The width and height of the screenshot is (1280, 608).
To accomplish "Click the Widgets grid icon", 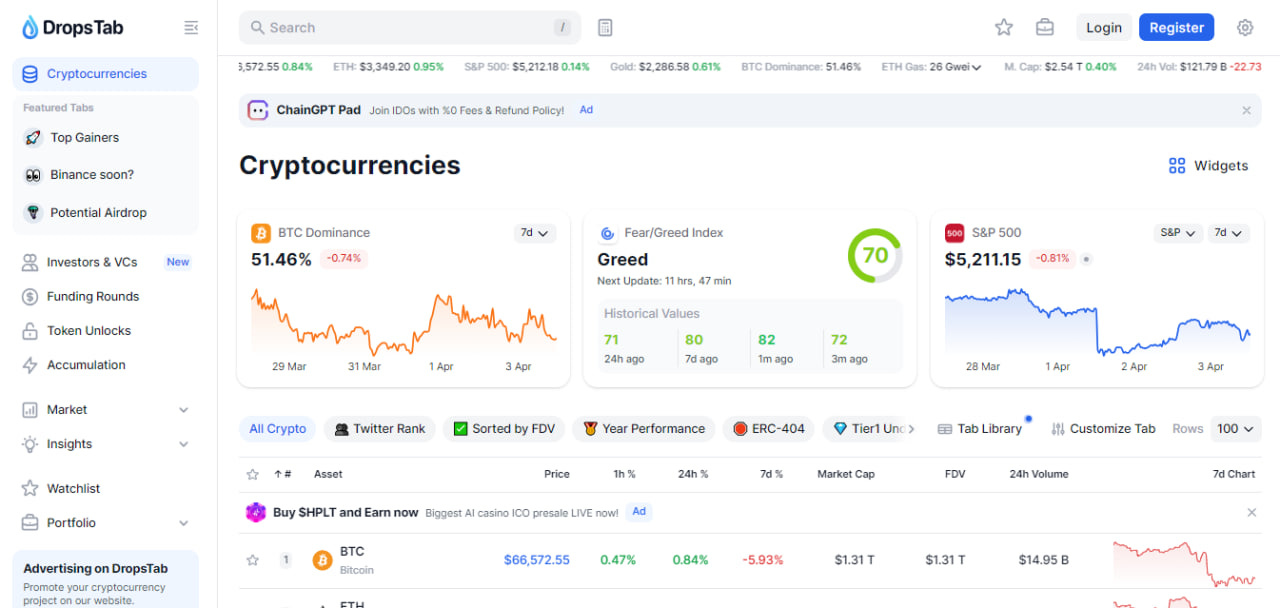I will tap(1177, 166).
